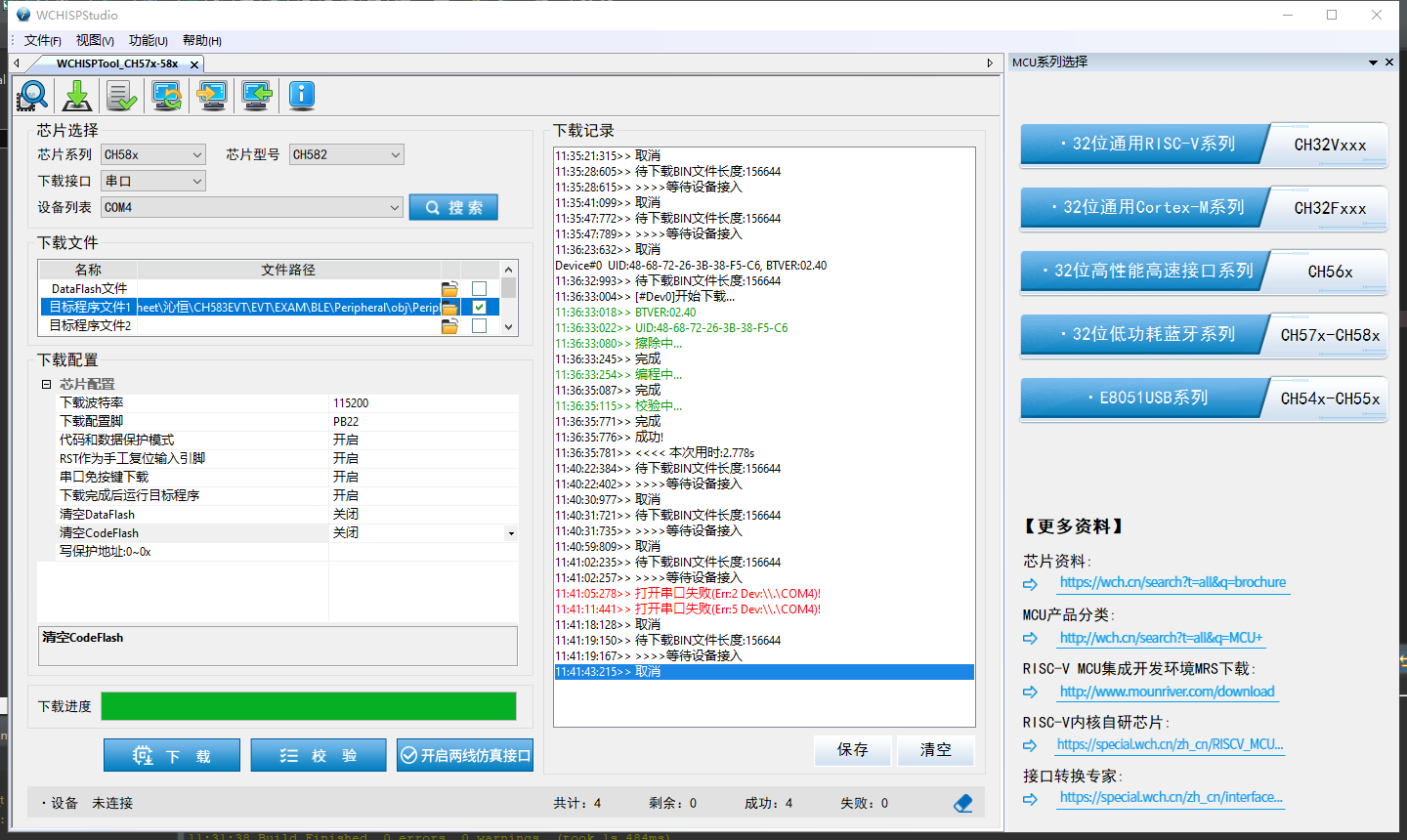1407x840 pixels.
Task: Click the monitor with orange arrow icon
Action: tap(212, 95)
